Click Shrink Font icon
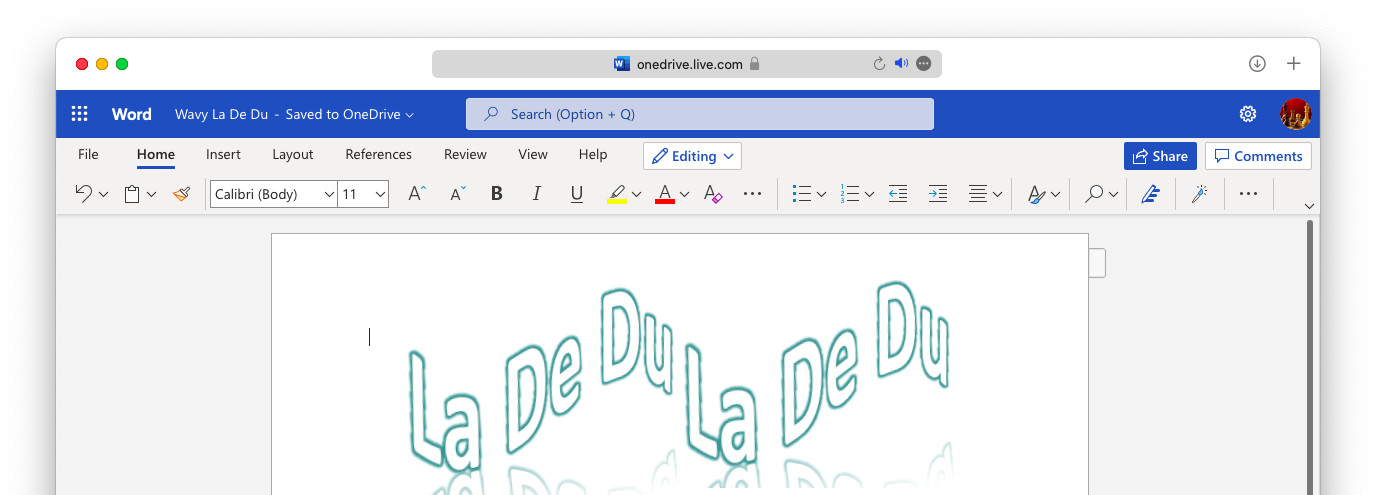1376x495 pixels. click(457, 194)
